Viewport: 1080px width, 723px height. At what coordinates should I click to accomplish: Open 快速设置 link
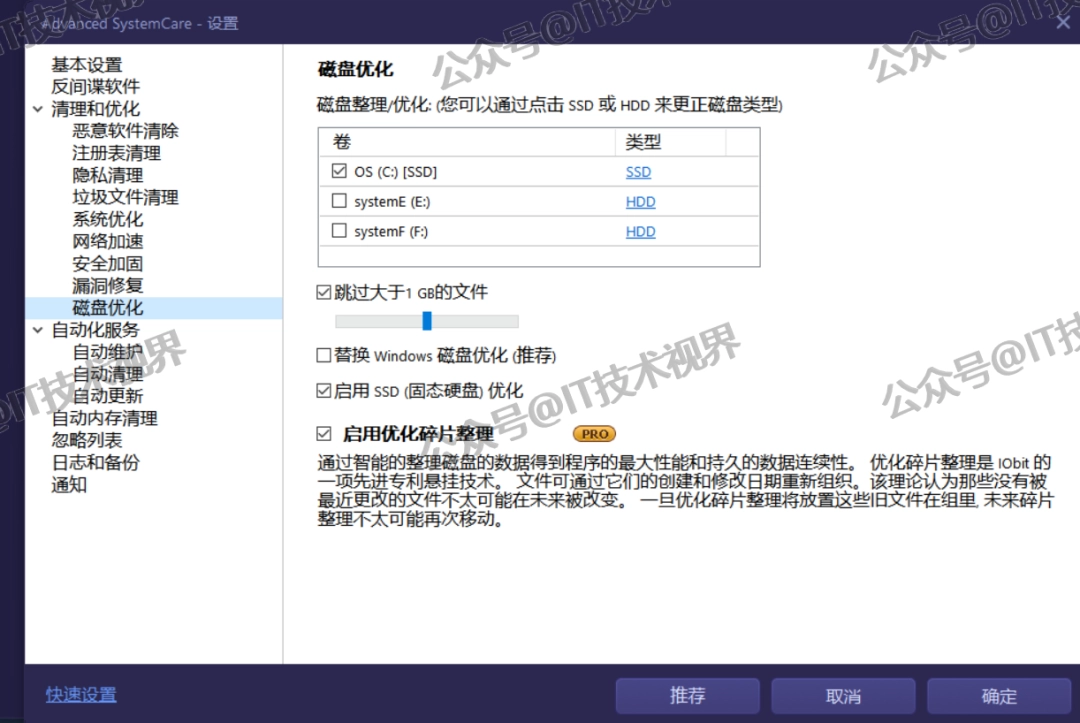81,695
